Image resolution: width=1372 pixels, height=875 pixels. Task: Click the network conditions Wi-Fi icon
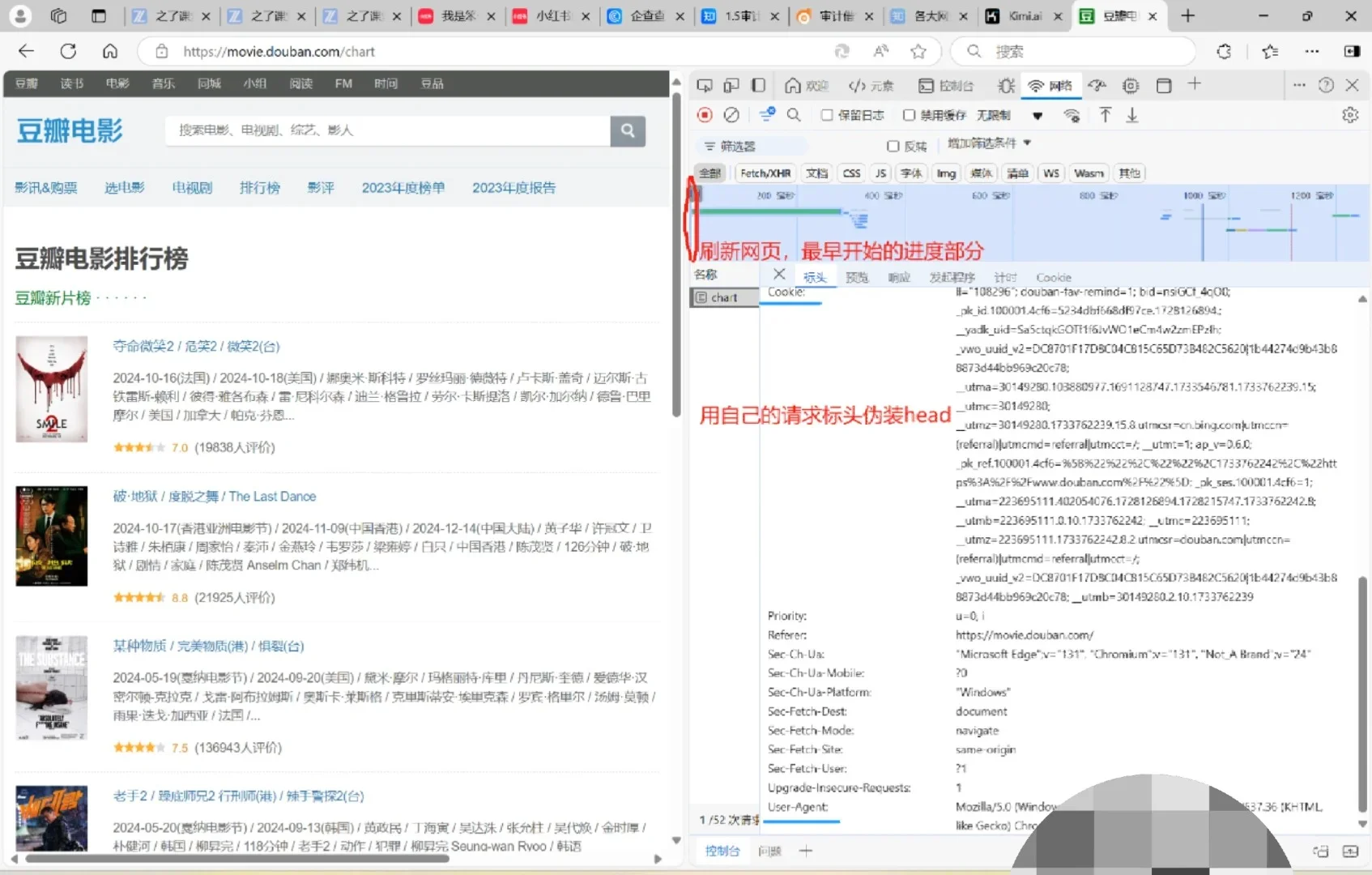[x=1072, y=115]
